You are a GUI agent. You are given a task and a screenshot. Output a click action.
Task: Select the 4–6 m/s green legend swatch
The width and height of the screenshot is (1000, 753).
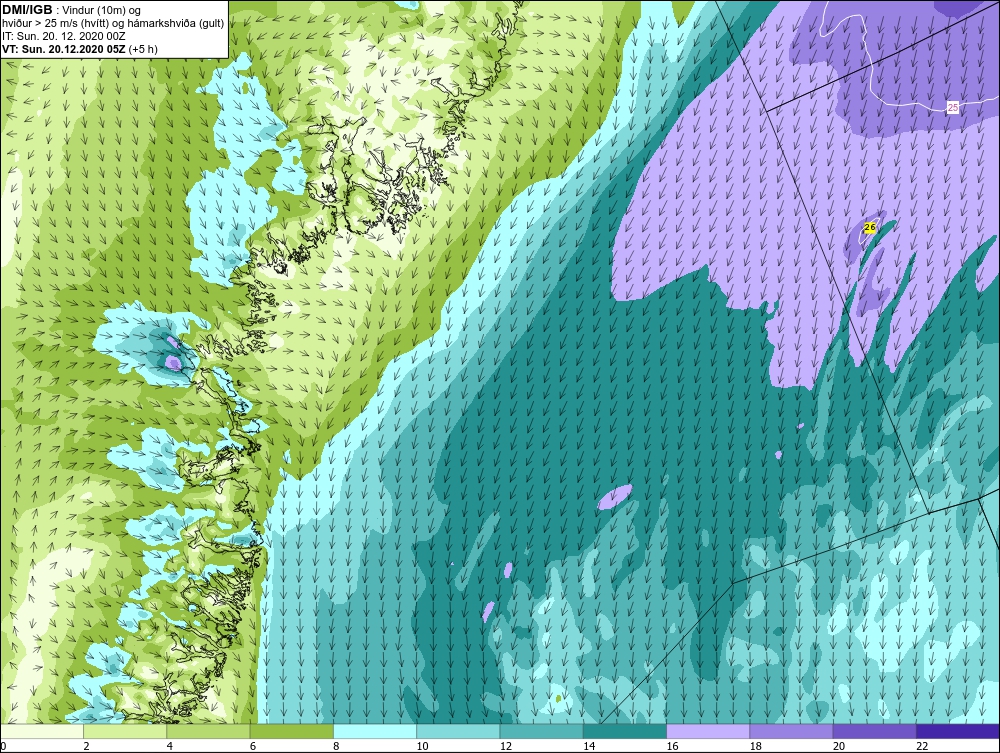(209, 731)
